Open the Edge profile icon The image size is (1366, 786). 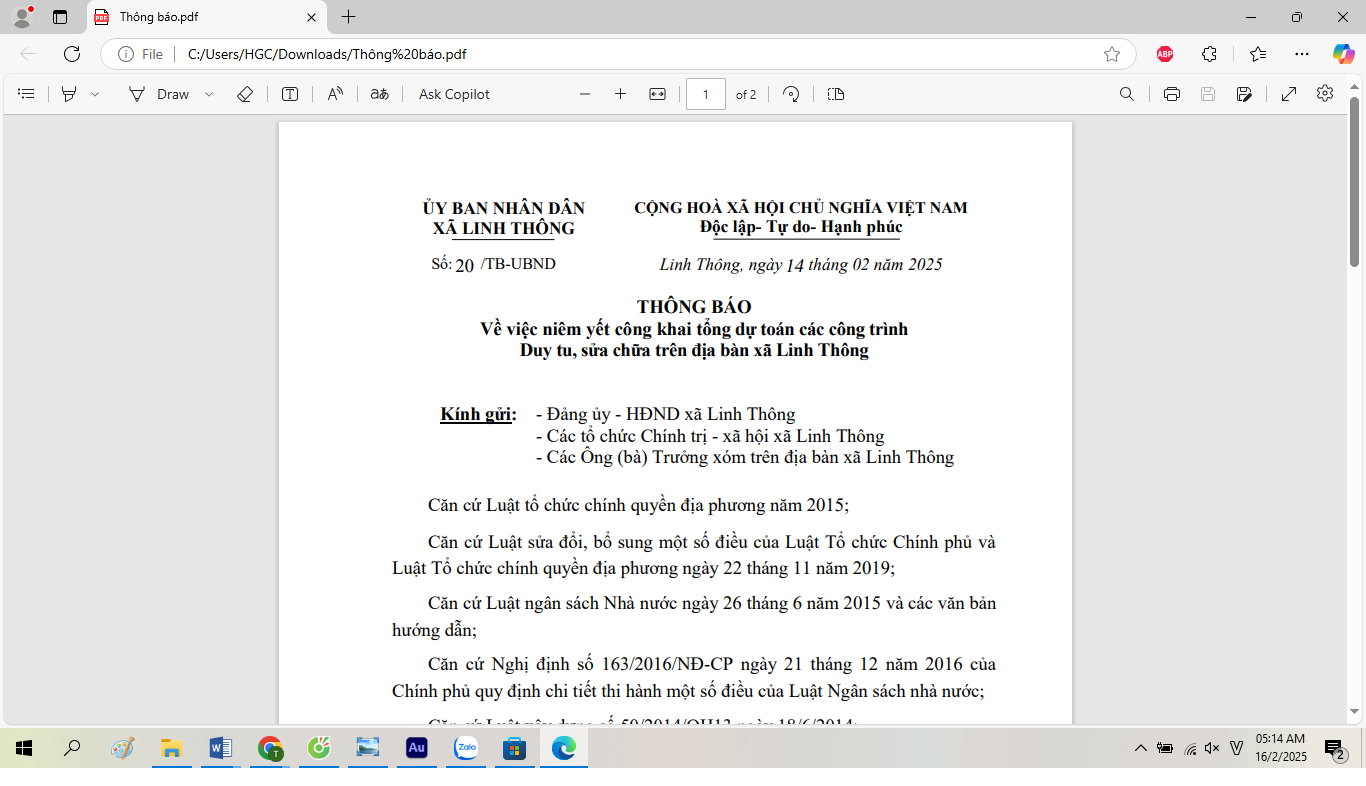point(22,16)
